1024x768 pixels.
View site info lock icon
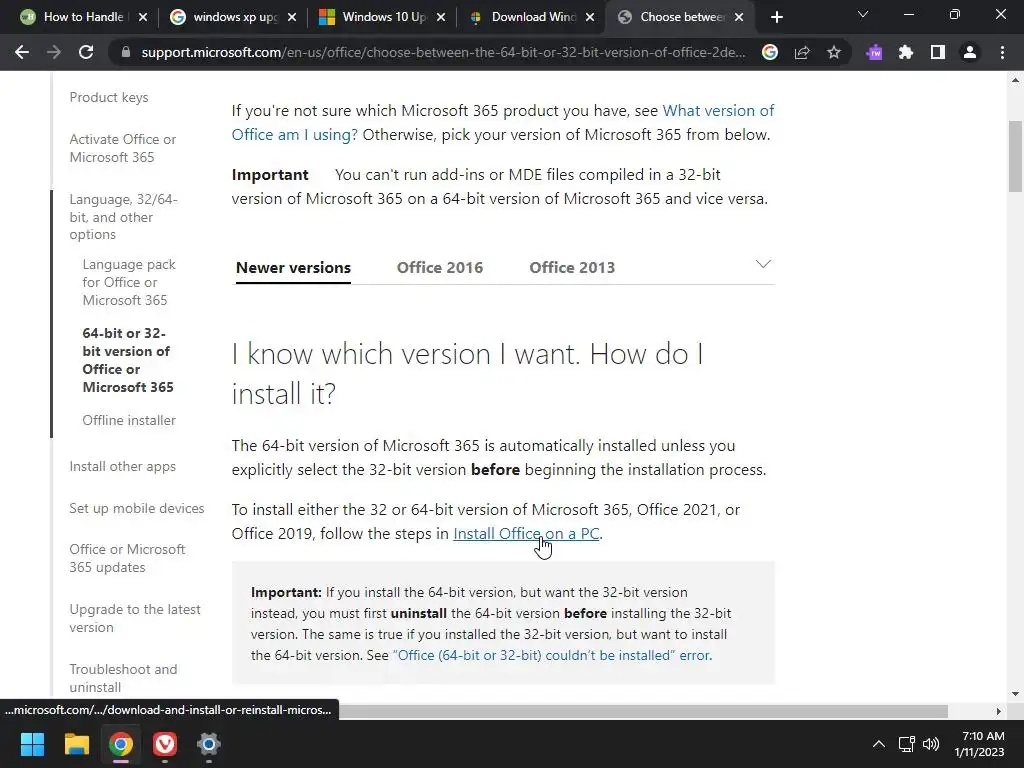(126, 52)
